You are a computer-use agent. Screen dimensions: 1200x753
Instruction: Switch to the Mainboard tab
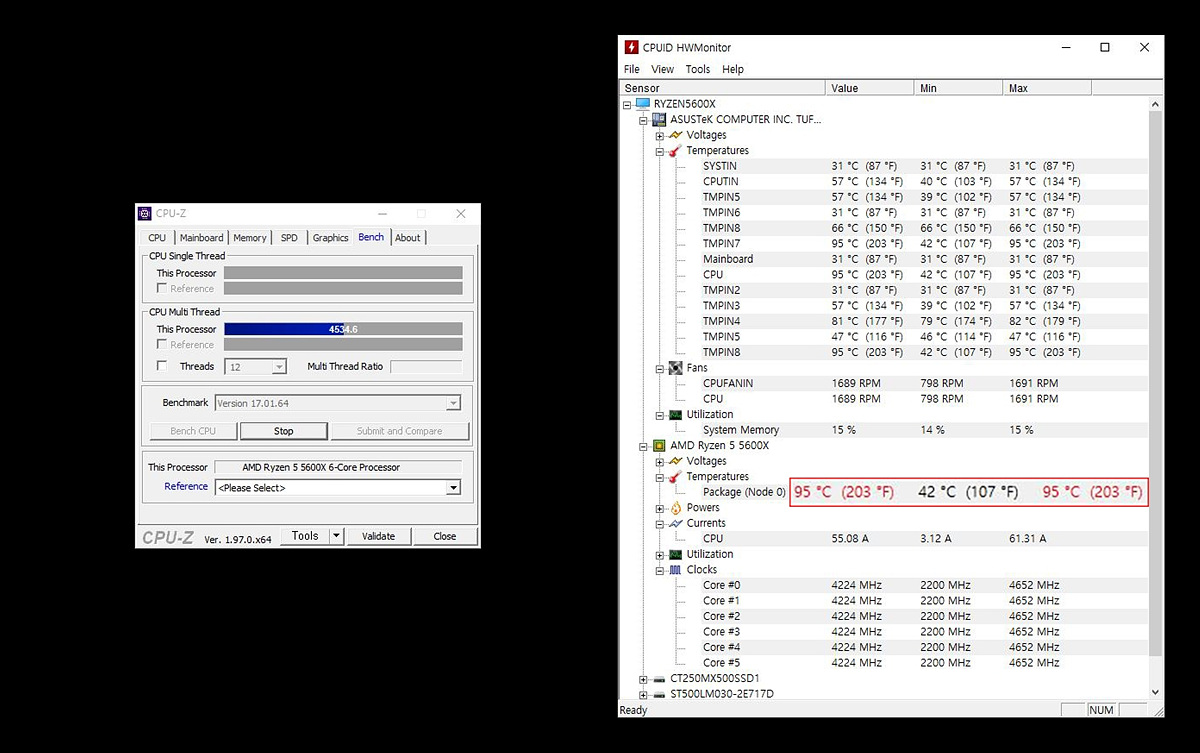click(x=202, y=238)
